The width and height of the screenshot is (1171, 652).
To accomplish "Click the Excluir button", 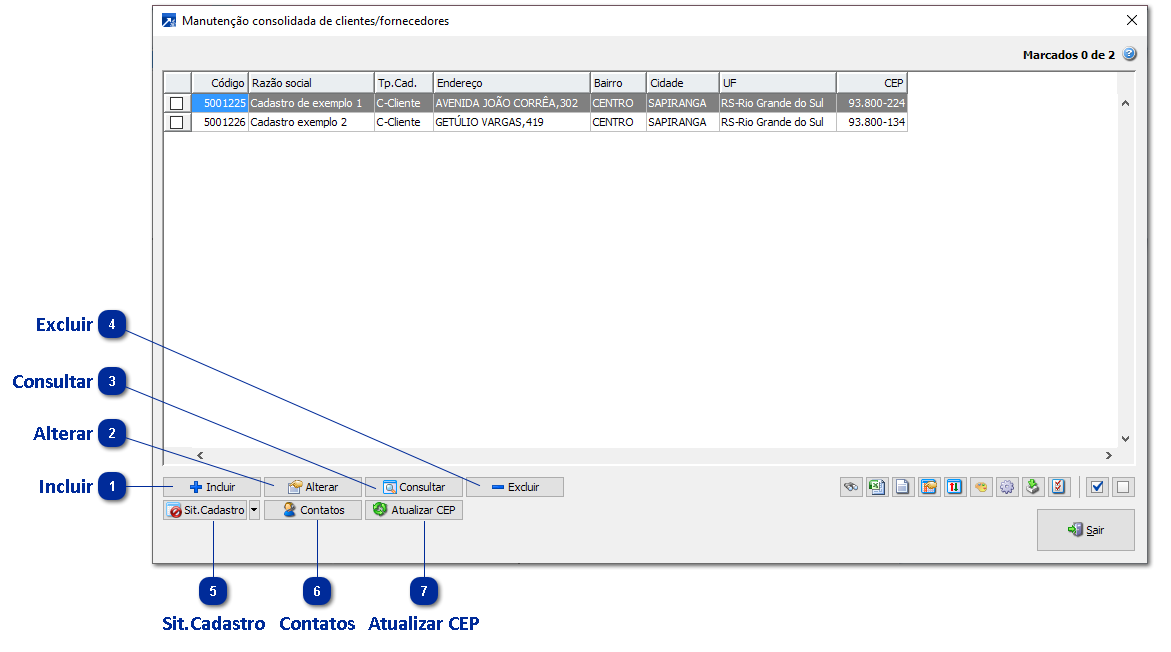I will 515,487.
